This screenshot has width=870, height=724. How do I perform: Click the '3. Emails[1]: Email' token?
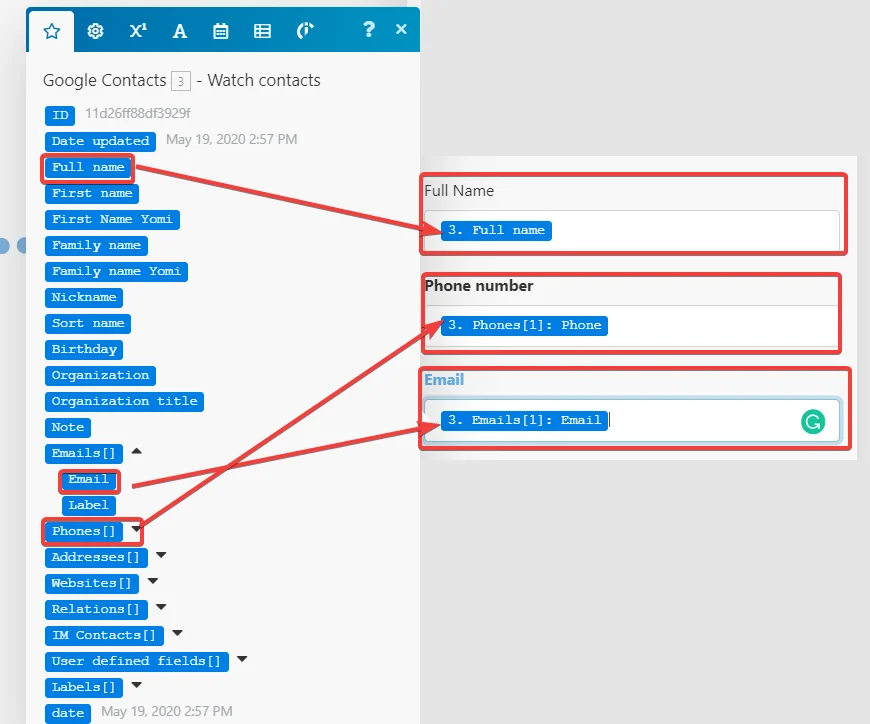point(524,421)
